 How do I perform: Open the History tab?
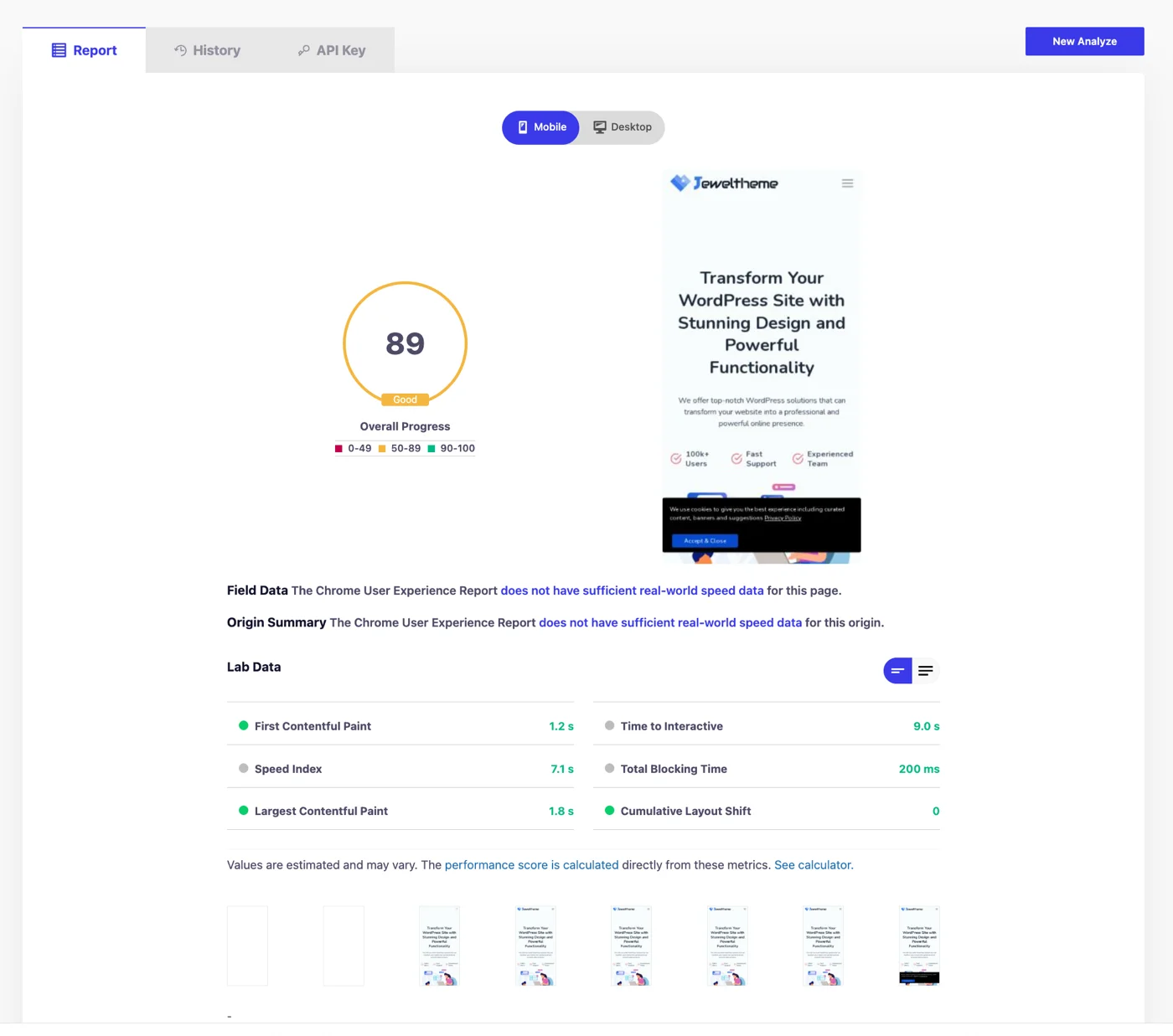point(207,49)
